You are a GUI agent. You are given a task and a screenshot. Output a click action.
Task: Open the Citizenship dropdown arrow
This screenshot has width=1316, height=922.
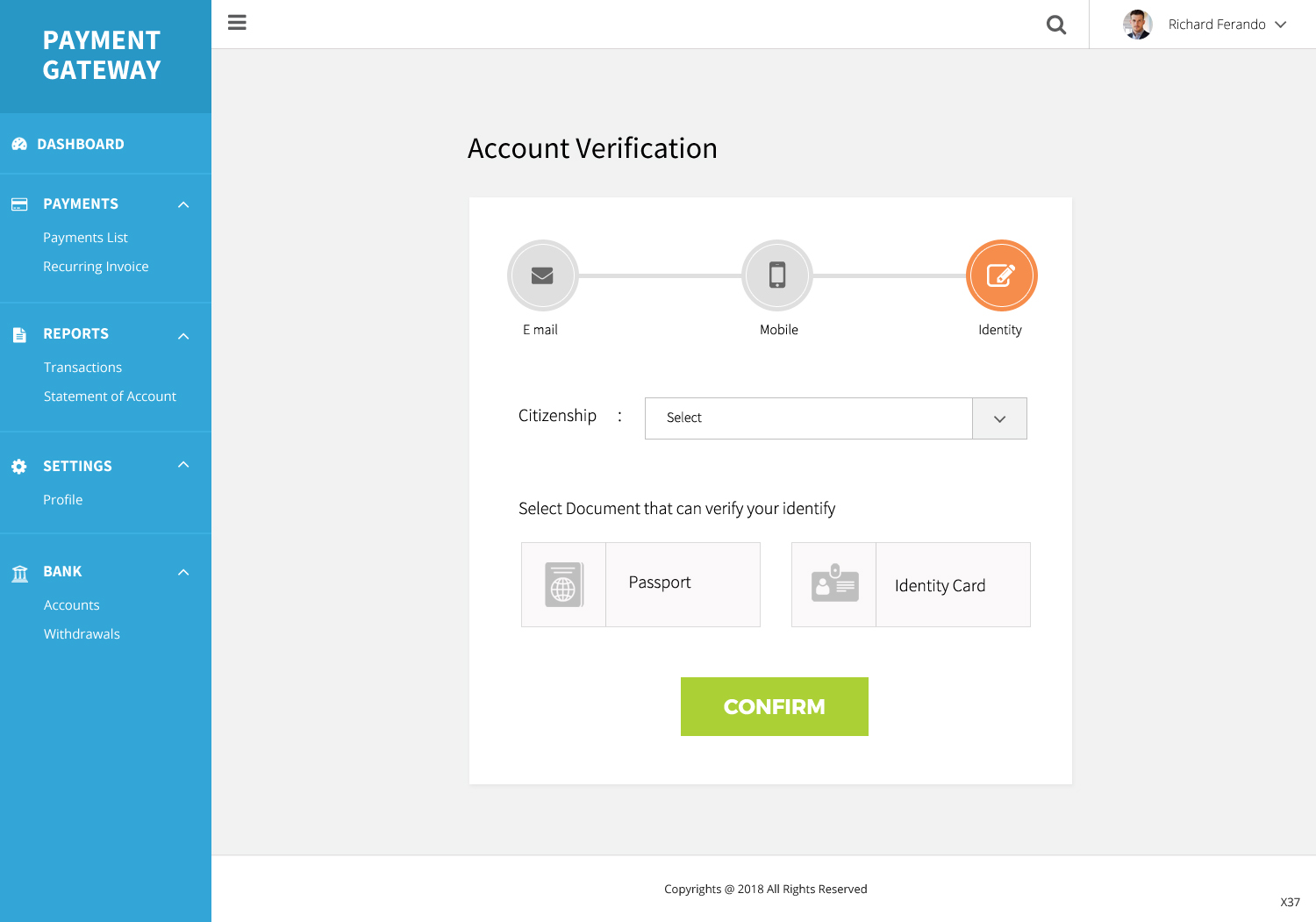click(999, 418)
